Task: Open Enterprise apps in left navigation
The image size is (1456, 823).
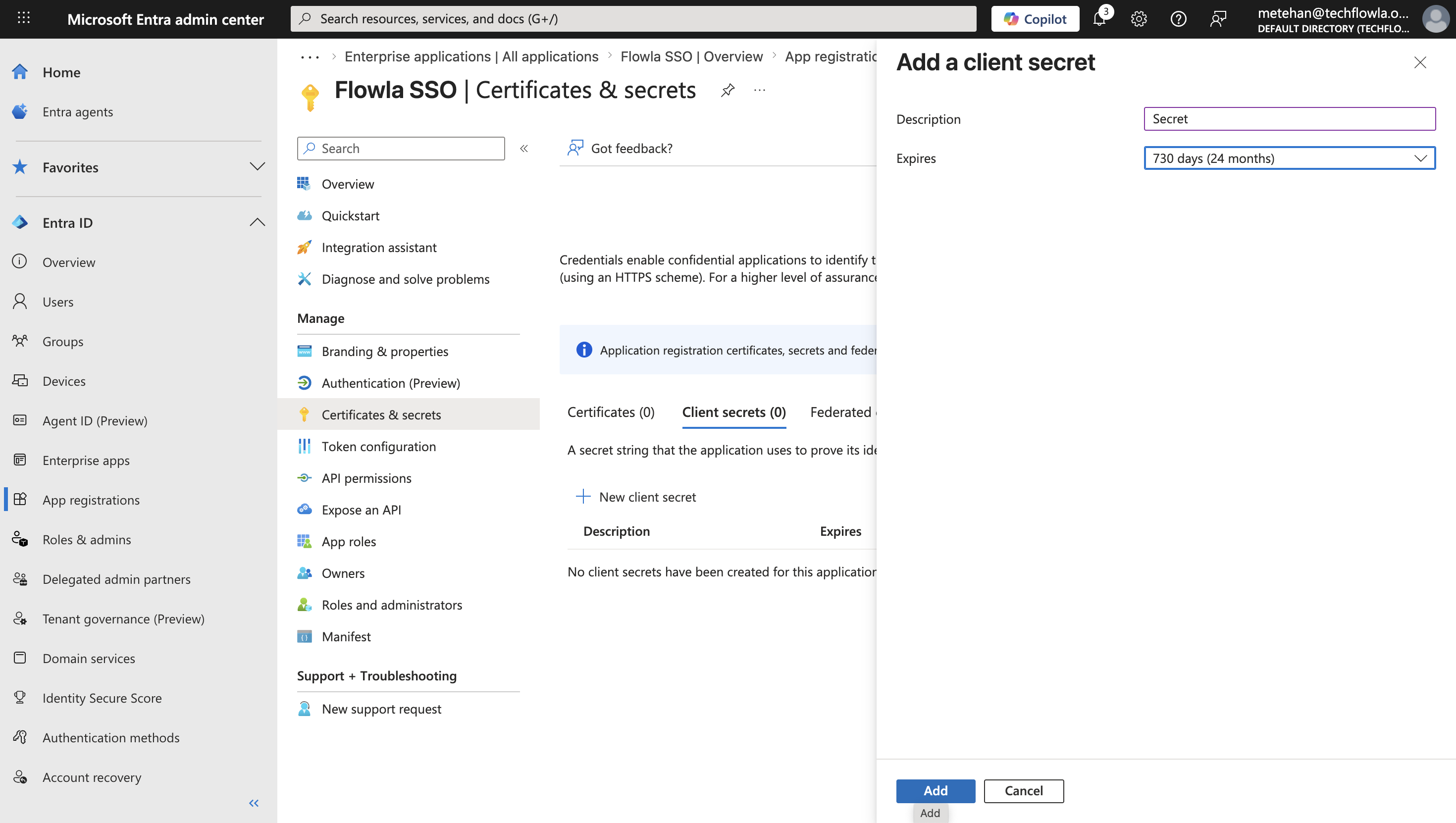Action: (86, 460)
